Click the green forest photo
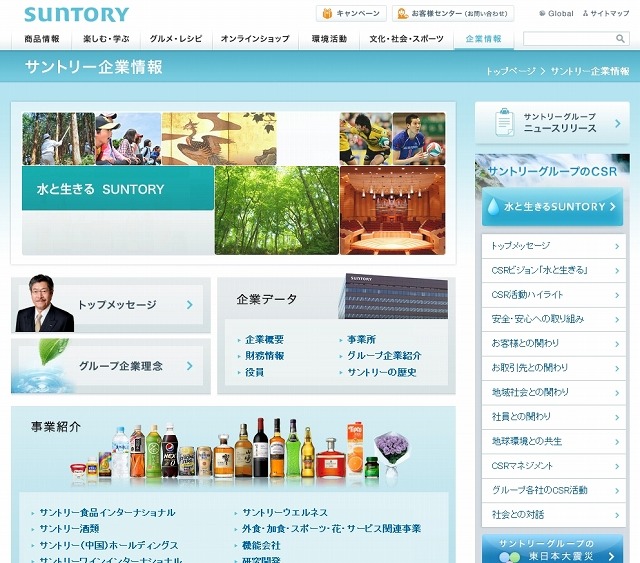 (x=277, y=210)
